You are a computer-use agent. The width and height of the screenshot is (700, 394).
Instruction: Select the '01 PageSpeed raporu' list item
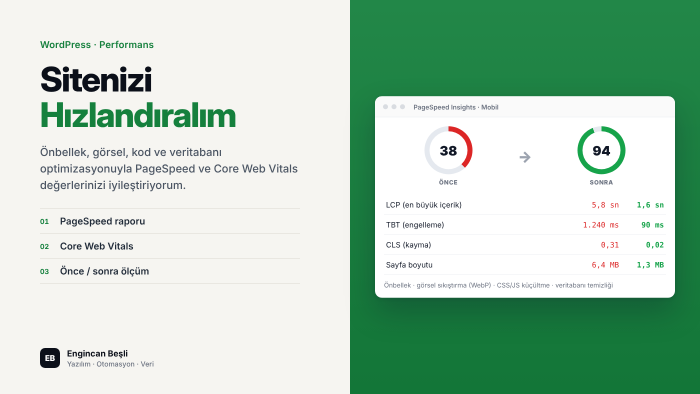[170, 221]
